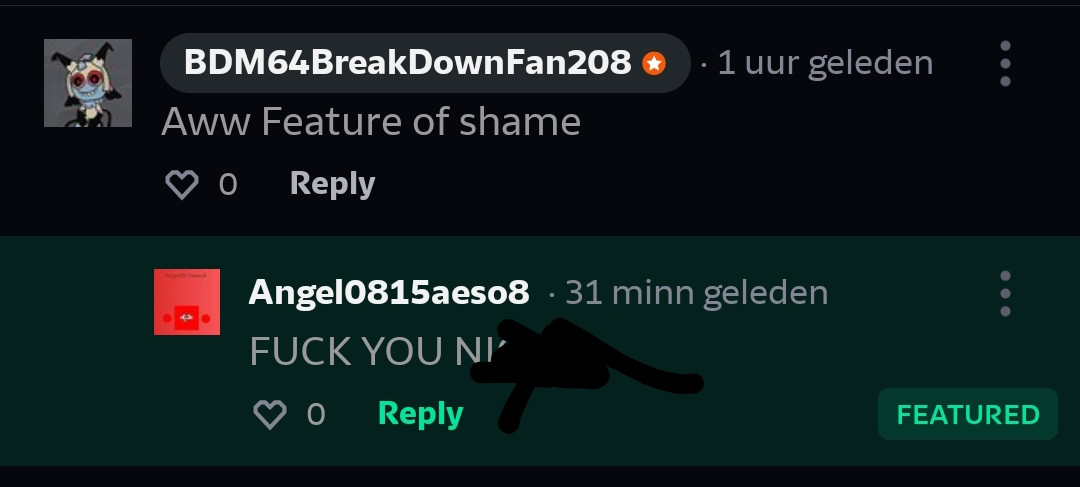Image resolution: width=1080 pixels, height=487 pixels.
Task: Open BDM64BreakDownFan208's cartoon avatar
Action: point(88,83)
